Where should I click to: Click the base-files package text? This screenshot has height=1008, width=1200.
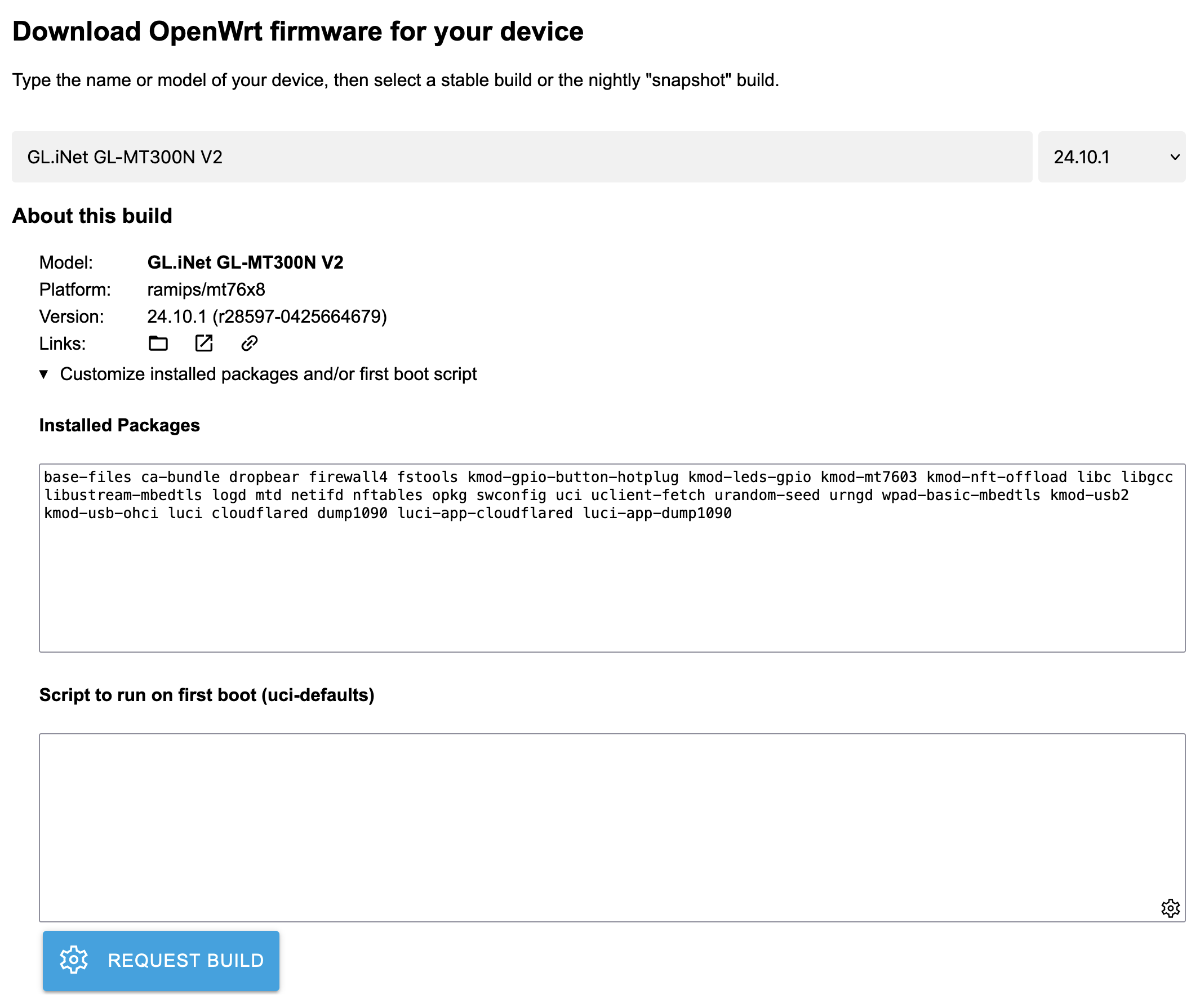point(87,477)
